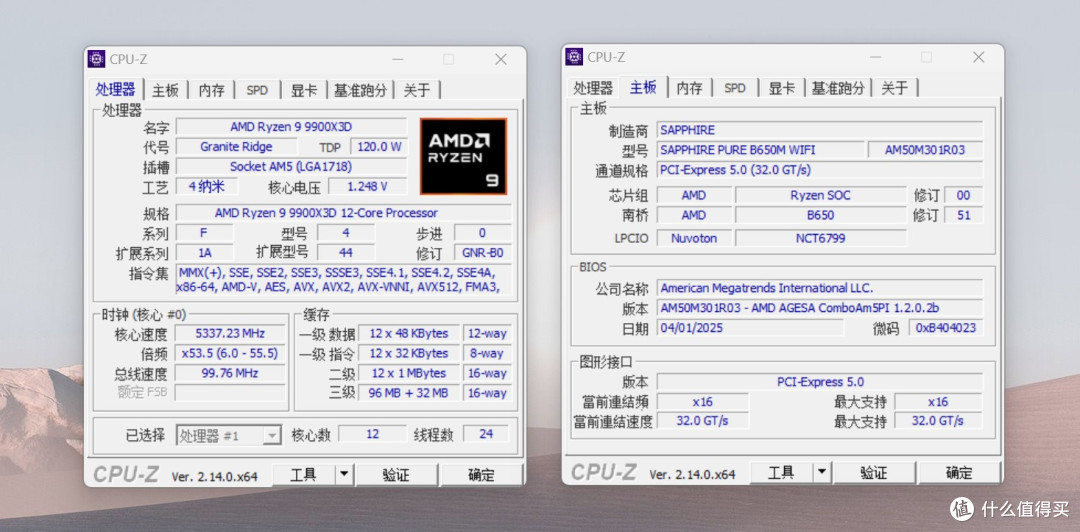Click the thread count value 24
The height and width of the screenshot is (532, 1080).
tap(486, 434)
